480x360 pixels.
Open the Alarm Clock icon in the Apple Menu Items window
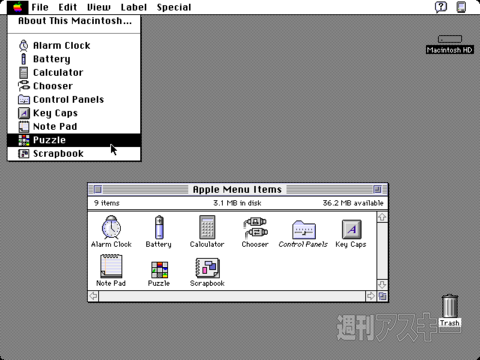coord(111,227)
